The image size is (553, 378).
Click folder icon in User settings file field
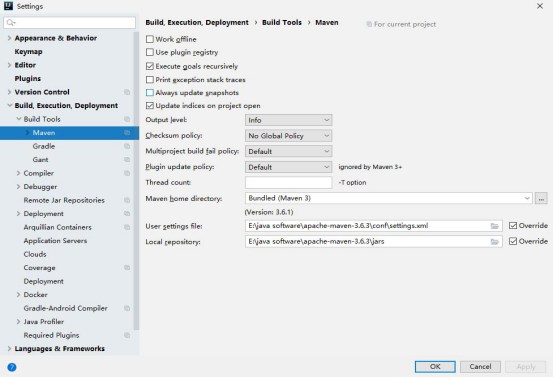pos(494,226)
